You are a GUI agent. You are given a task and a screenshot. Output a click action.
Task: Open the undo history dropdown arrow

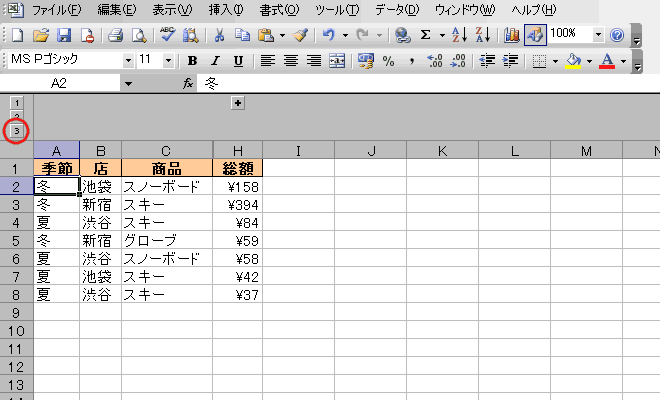pyautogui.click(x=345, y=35)
